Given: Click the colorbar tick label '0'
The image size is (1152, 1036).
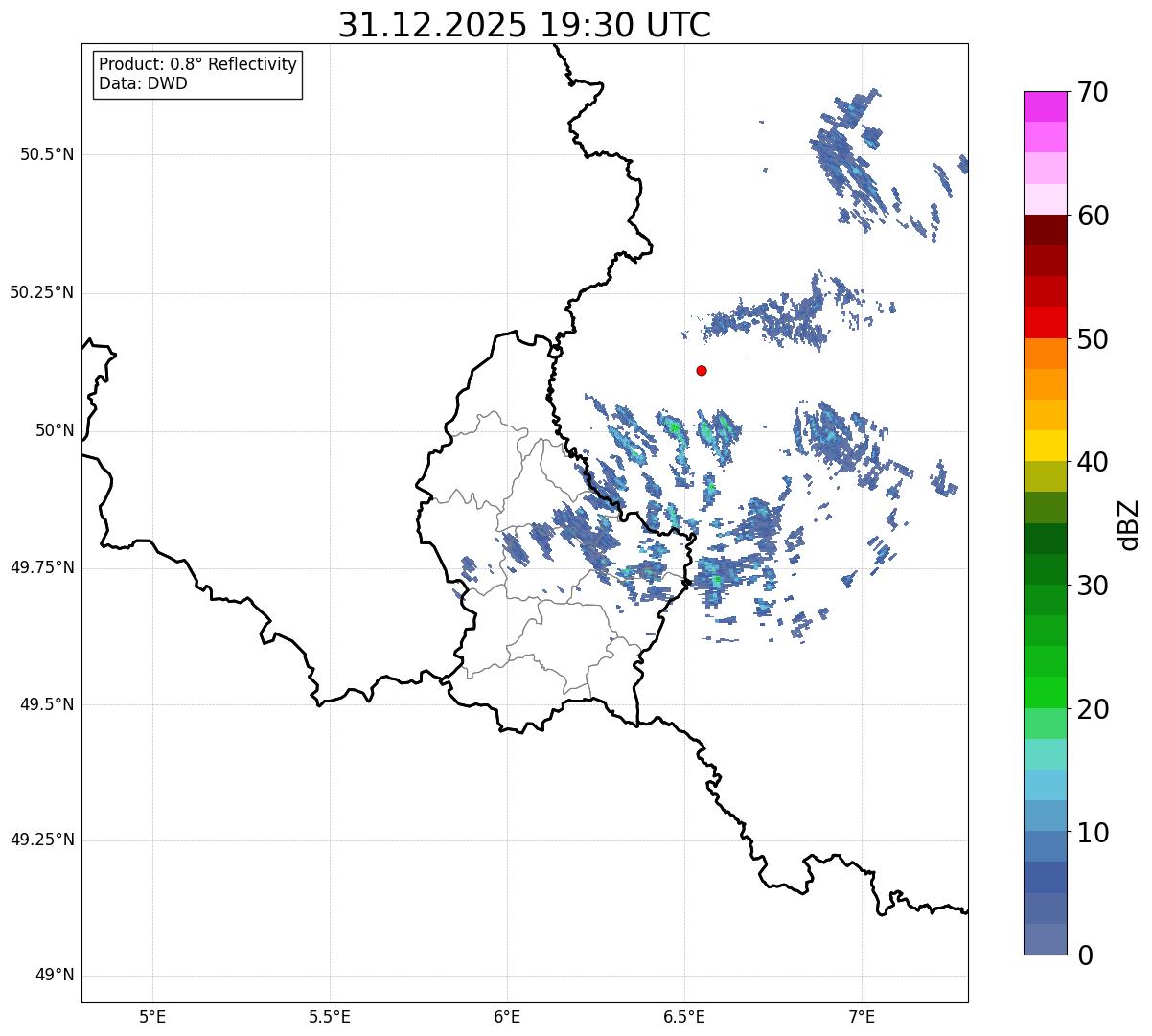Looking at the screenshot, I should [x=1083, y=955].
